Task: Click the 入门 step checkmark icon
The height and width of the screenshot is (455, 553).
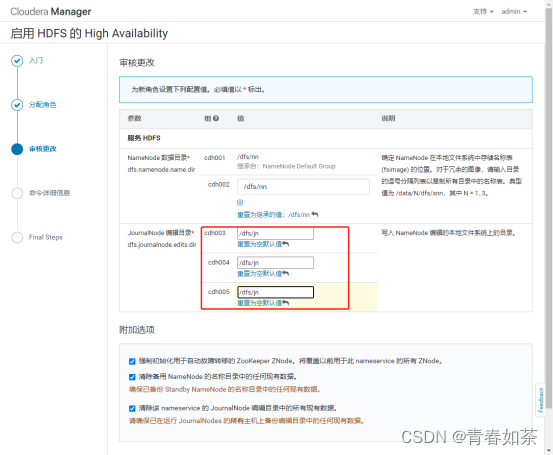Action: tap(17, 61)
